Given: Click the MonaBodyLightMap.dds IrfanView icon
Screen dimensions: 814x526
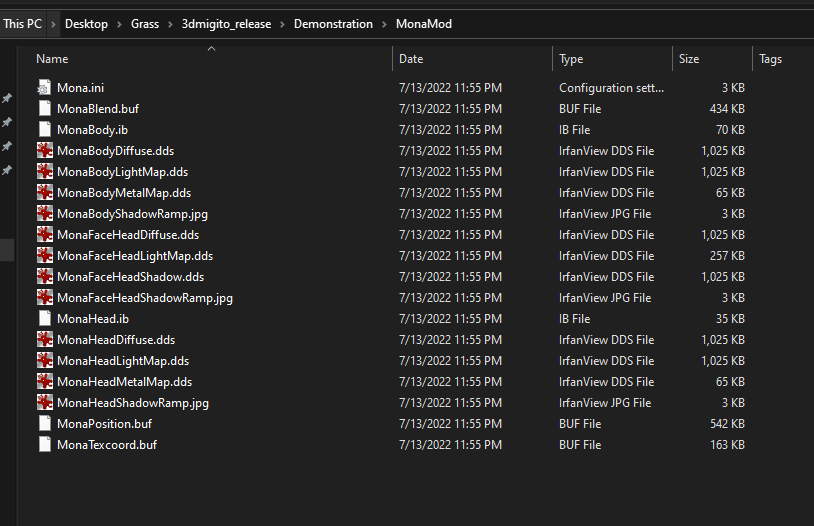Looking at the screenshot, I should click(x=45, y=172).
